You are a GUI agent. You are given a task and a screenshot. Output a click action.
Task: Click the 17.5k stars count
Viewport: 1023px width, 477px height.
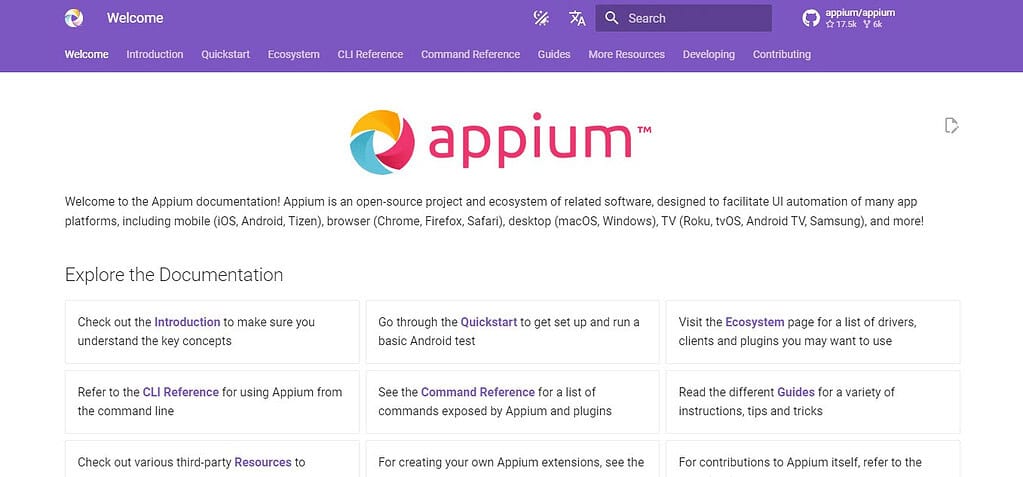coord(842,24)
